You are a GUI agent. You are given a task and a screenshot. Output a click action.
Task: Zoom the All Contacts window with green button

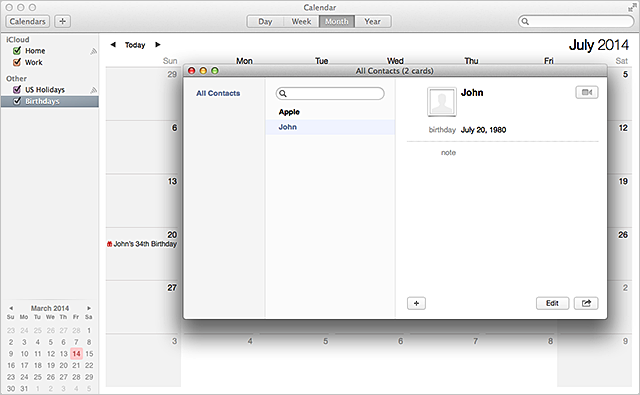(215, 71)
